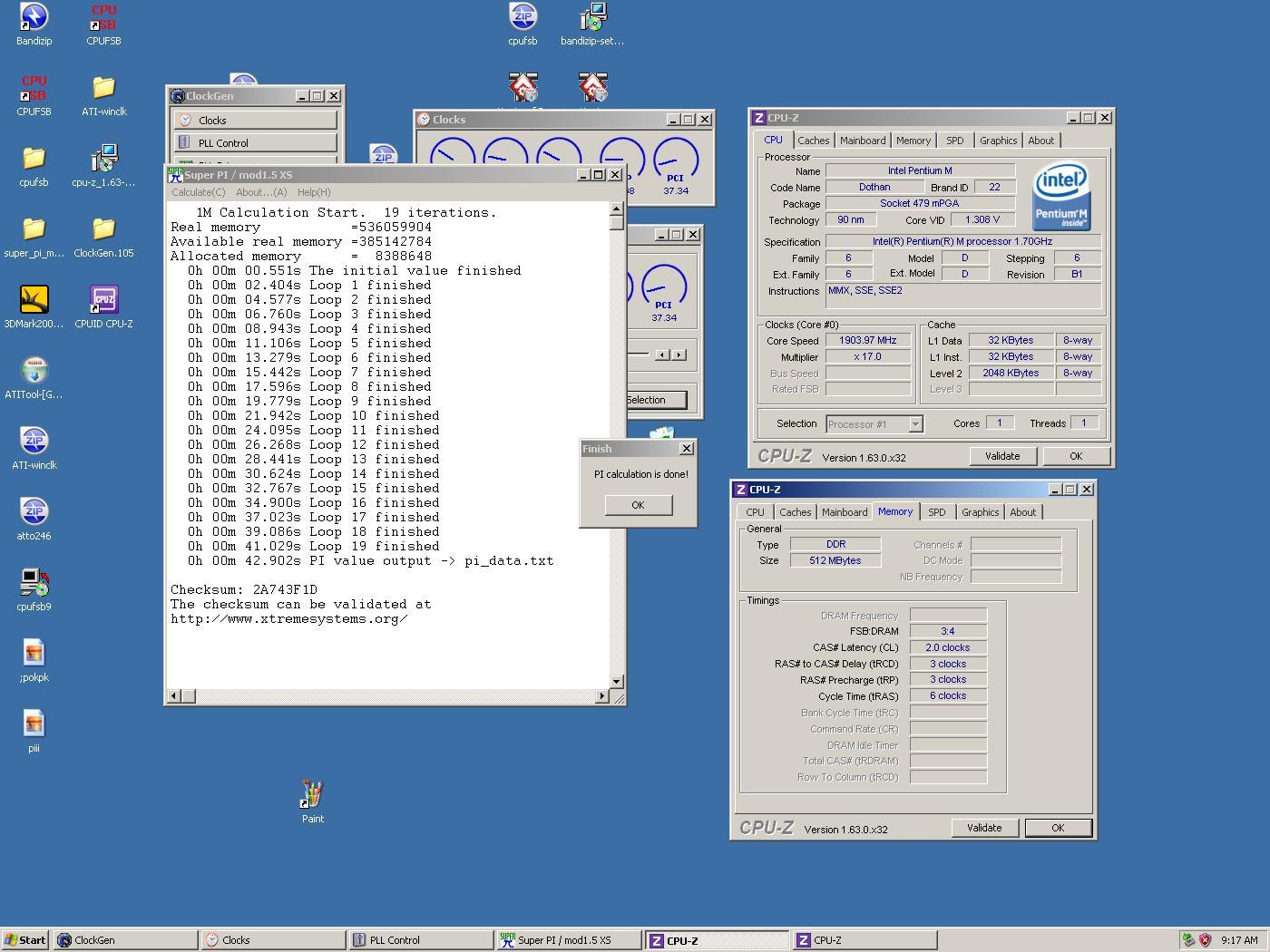Open the ATI-winclk folder

click(x=103, y=95)
